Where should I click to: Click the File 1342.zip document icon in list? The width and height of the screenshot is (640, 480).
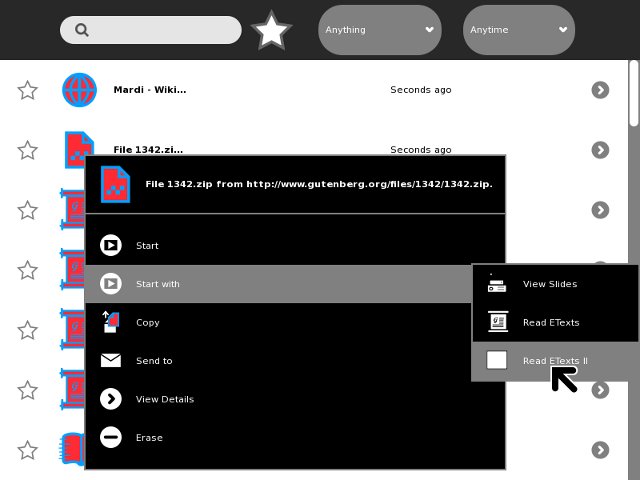79,150
